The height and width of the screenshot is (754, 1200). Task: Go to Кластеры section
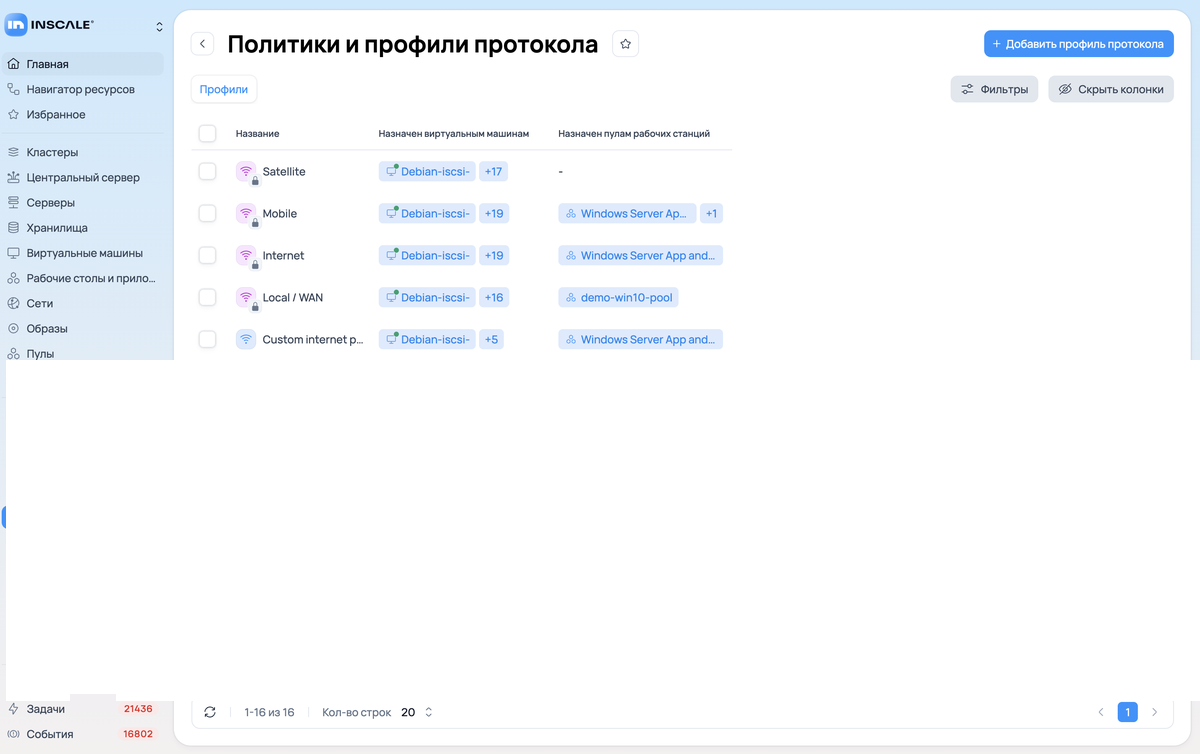(x=82, y=152)
